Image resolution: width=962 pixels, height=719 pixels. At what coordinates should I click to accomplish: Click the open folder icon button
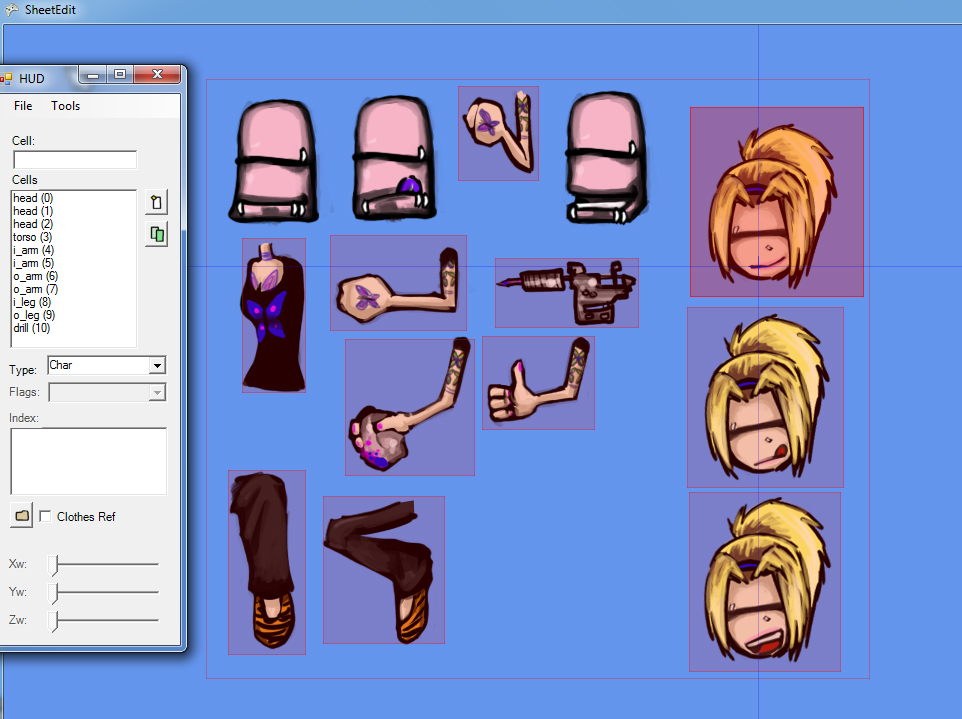click(21, 515)
